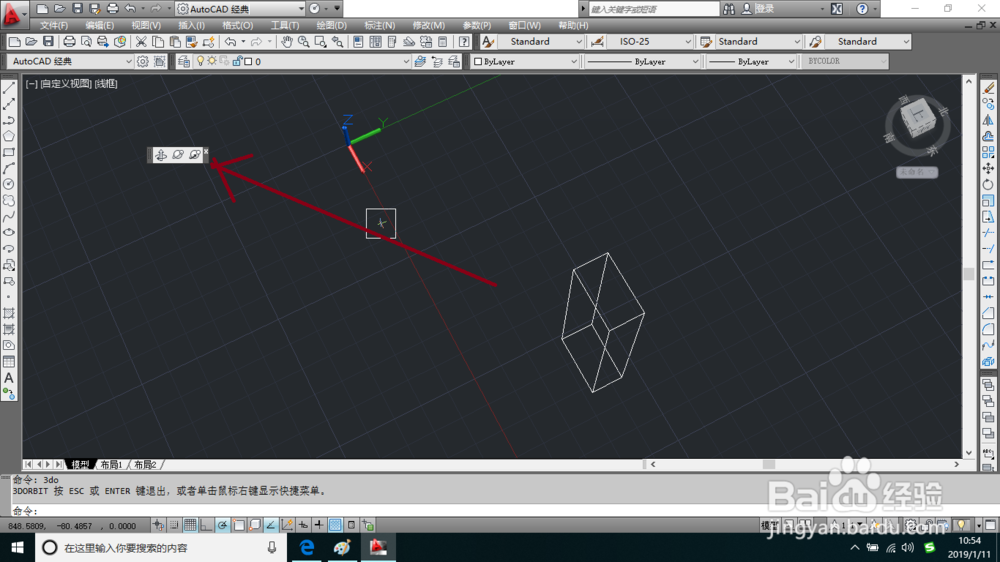
Task: Click the [自定义视图] viewport view label
Action: (x=66, y=84)
